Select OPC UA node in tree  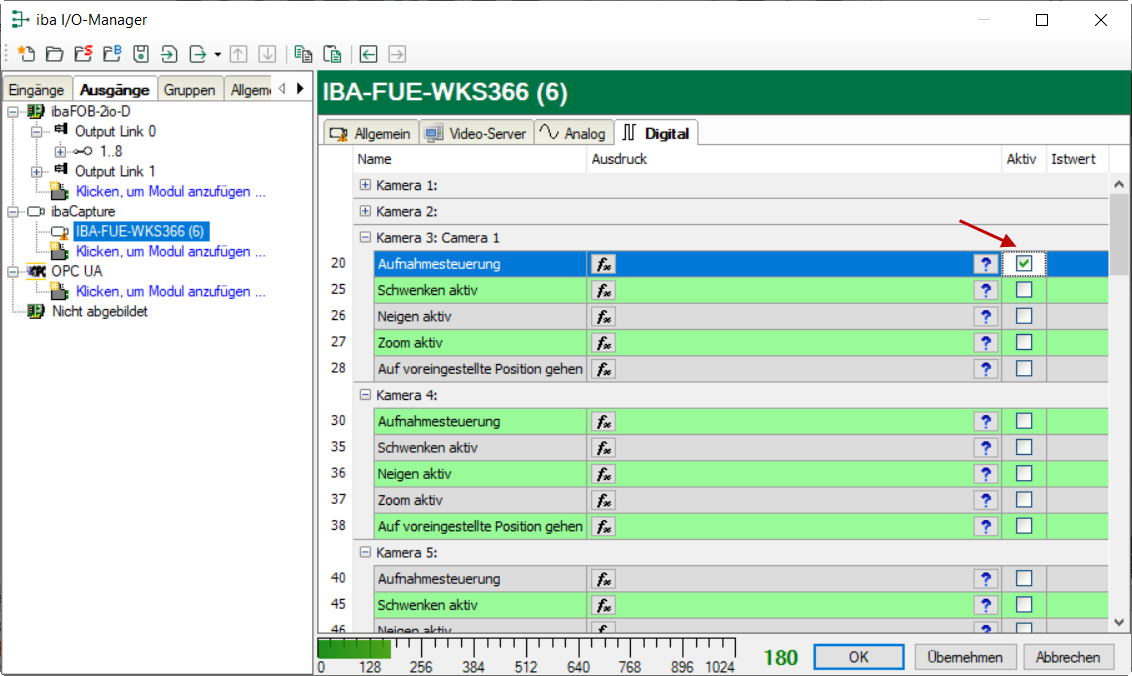76,271
